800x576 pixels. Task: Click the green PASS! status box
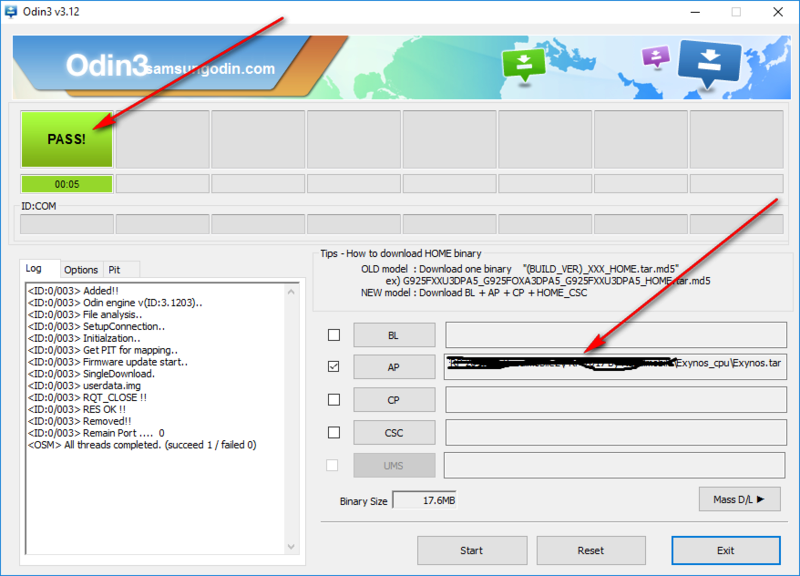point(67,139)
